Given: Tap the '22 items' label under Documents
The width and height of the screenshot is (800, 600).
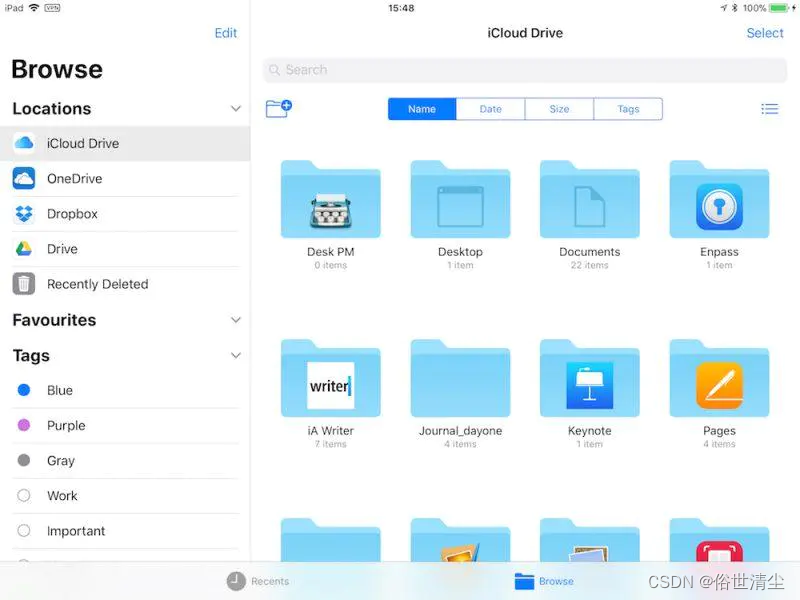Looking at the screenshot, I should pos(590,265).
